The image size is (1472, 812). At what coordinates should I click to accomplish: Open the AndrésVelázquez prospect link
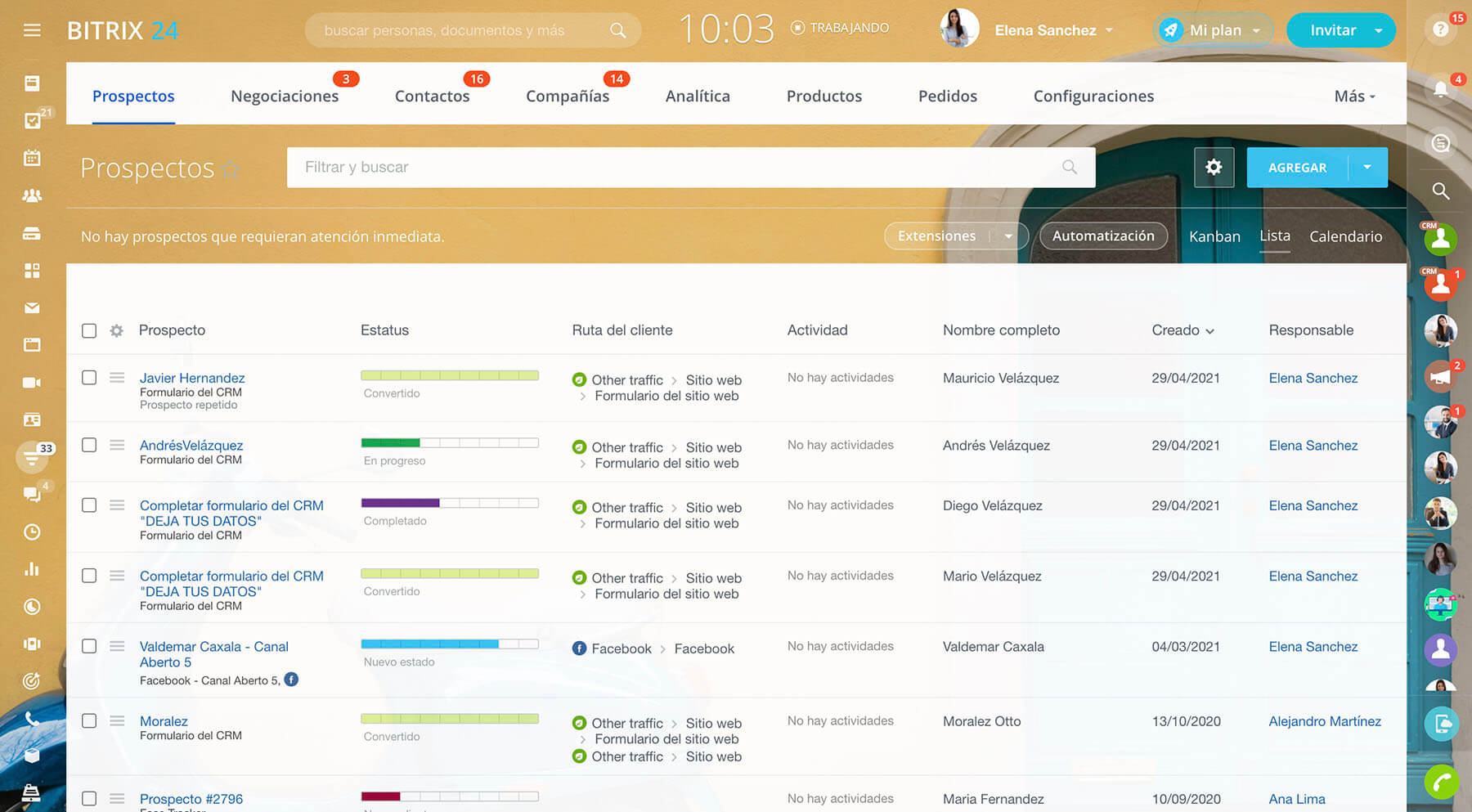pyautogui.click(x=191, y=446)
